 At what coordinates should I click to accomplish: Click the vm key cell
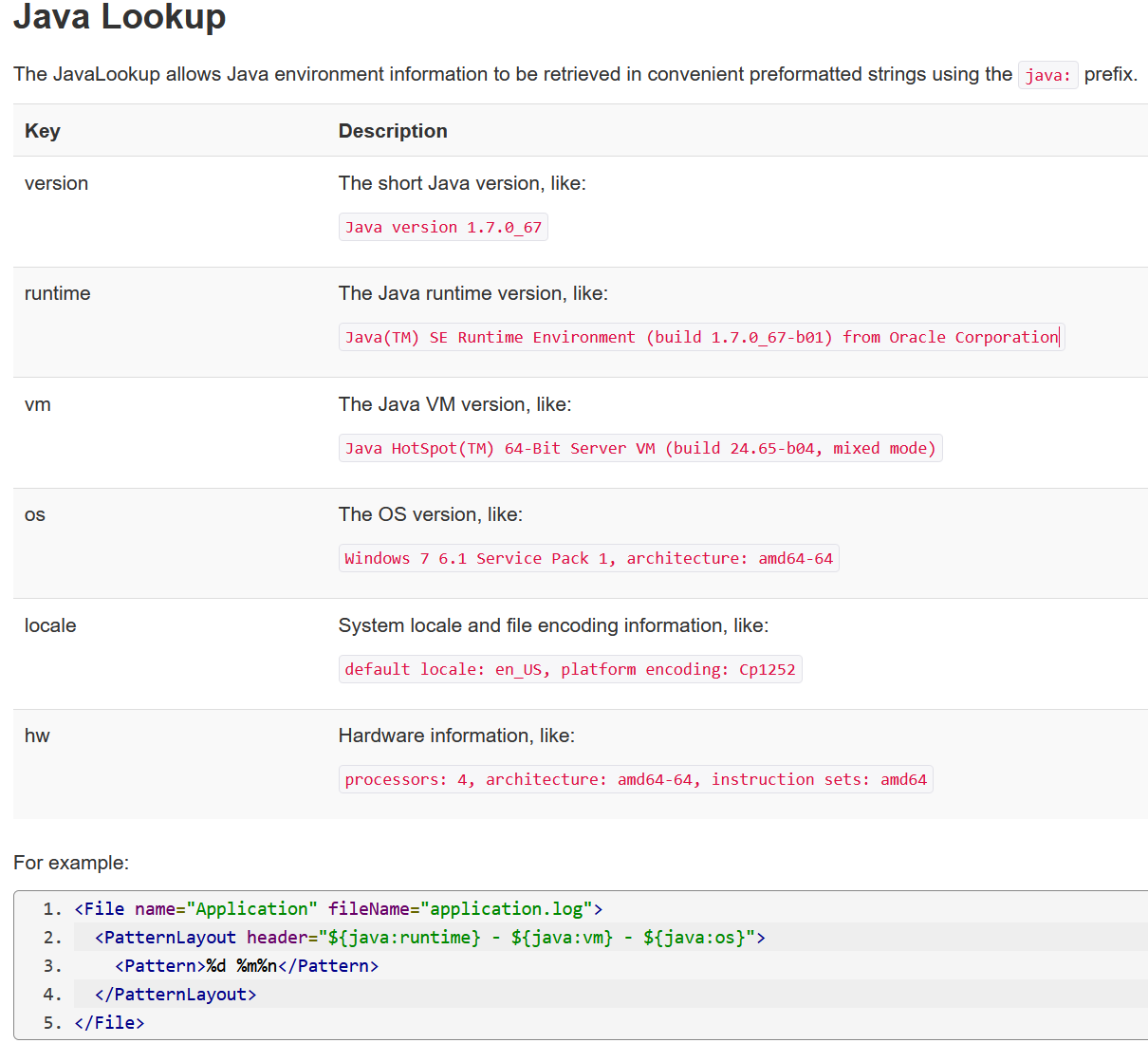pos(38,404)
